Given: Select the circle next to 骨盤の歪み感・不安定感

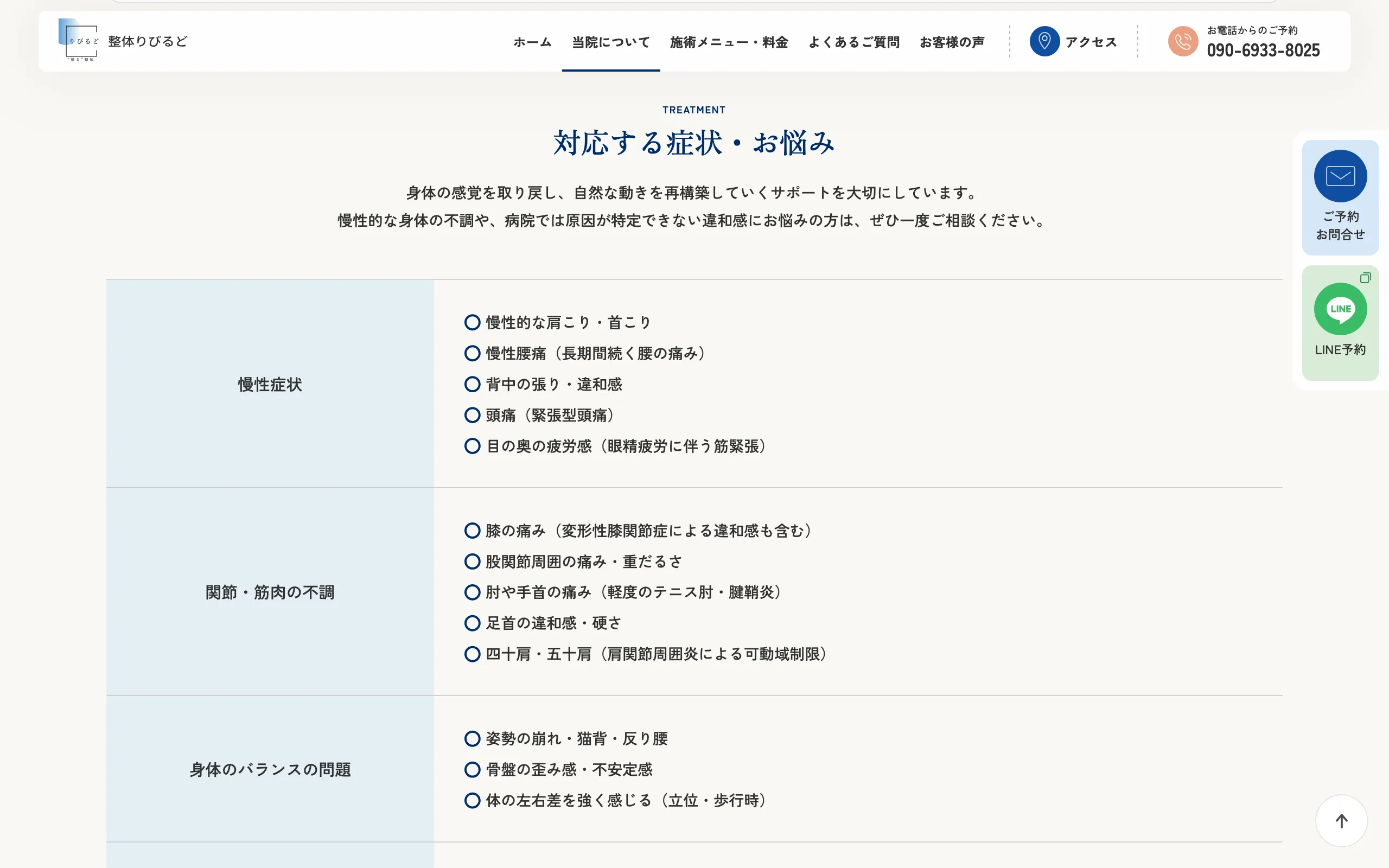Looking at the screenshot, I should (x=473, y=769).
